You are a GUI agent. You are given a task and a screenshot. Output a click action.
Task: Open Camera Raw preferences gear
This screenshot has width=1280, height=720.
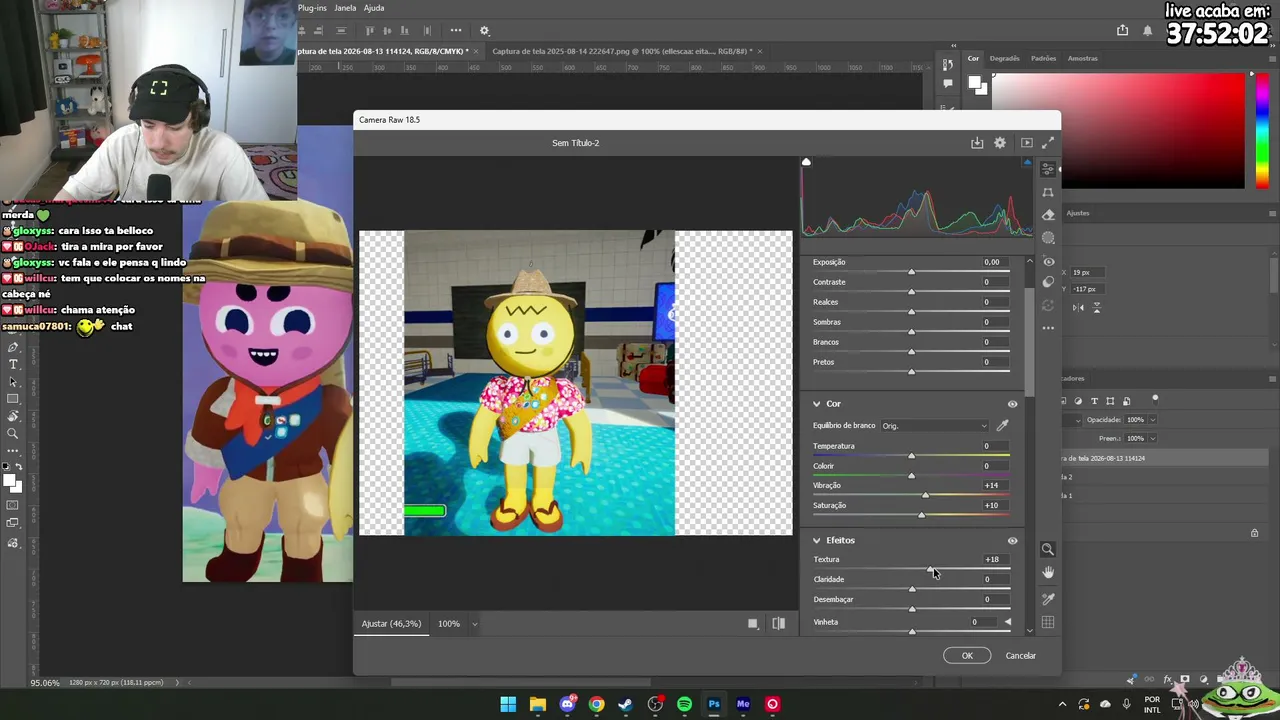(x=1000, y=143)
